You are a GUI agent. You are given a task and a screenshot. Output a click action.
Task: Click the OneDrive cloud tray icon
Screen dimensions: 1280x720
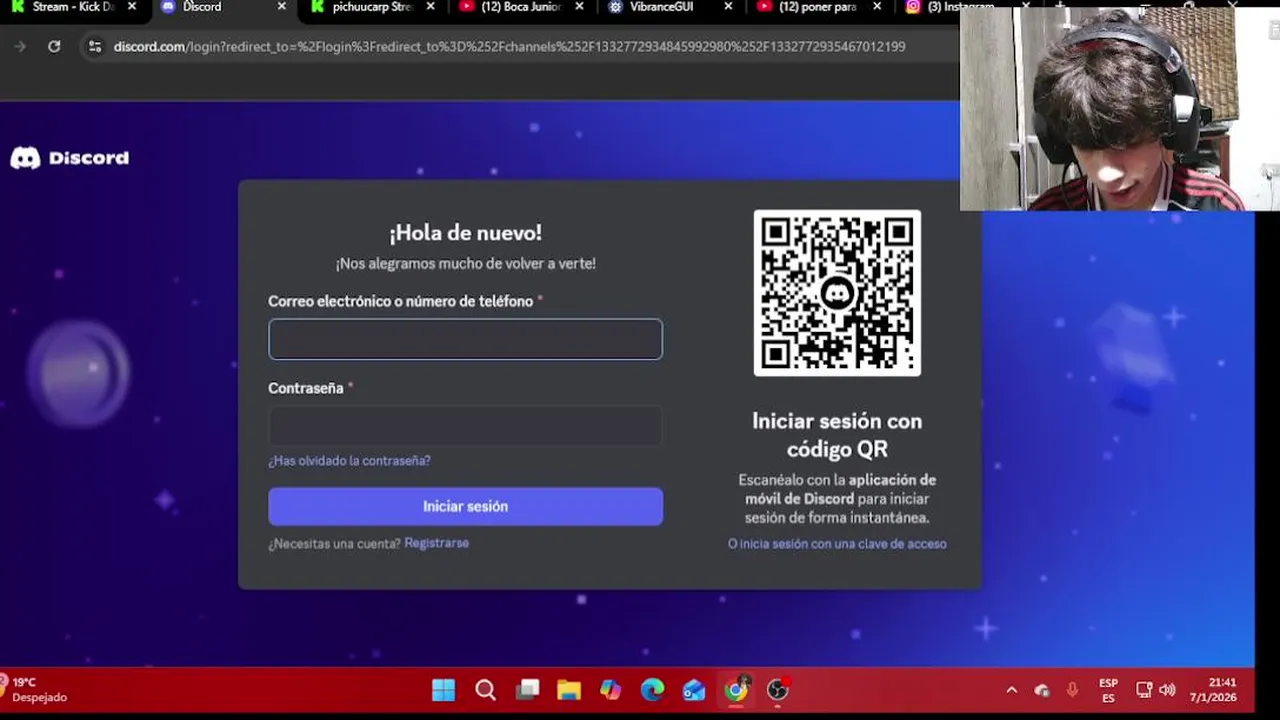[x=1042, y=690]
